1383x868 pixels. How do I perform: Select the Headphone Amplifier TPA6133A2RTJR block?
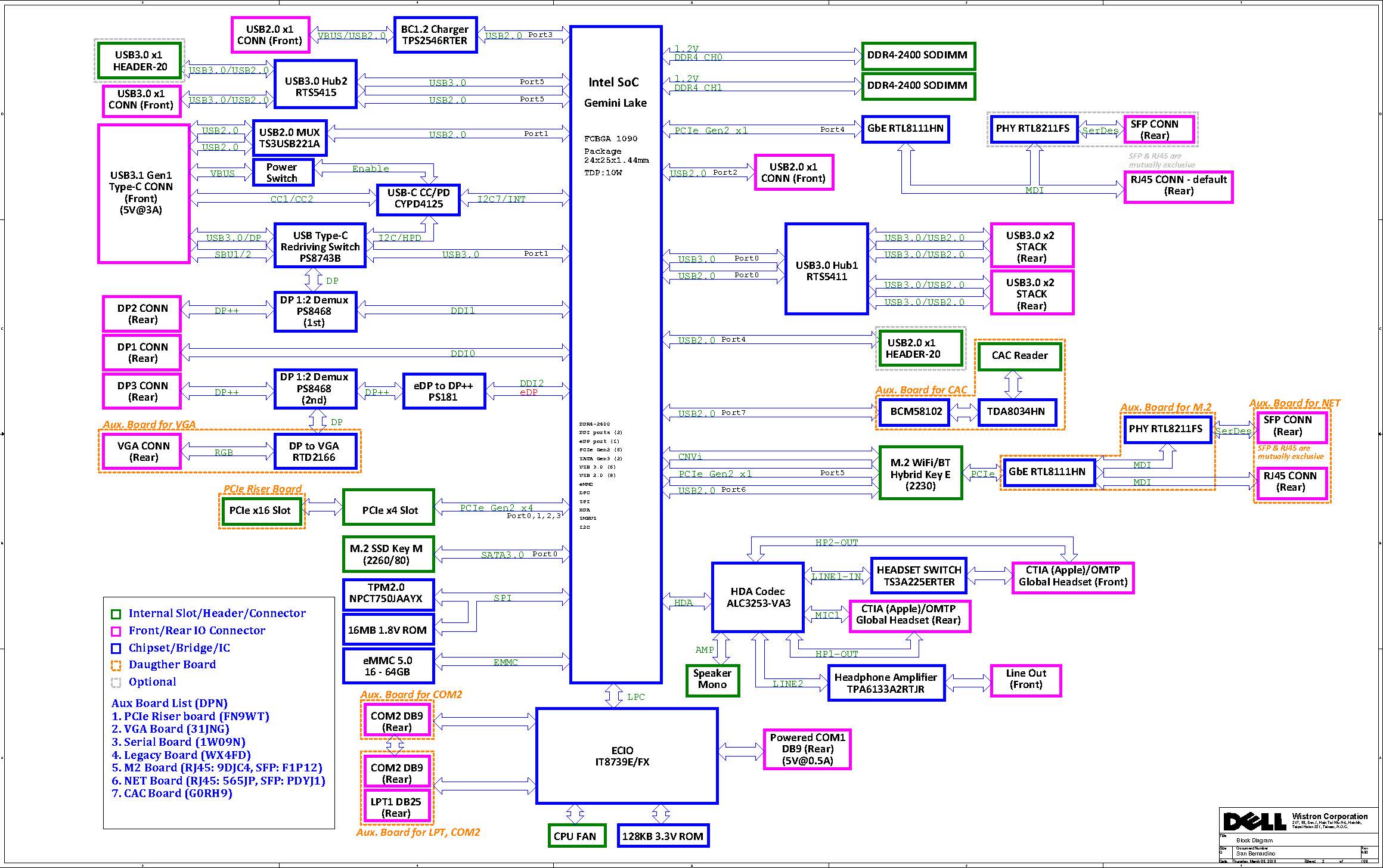[886, 683]
